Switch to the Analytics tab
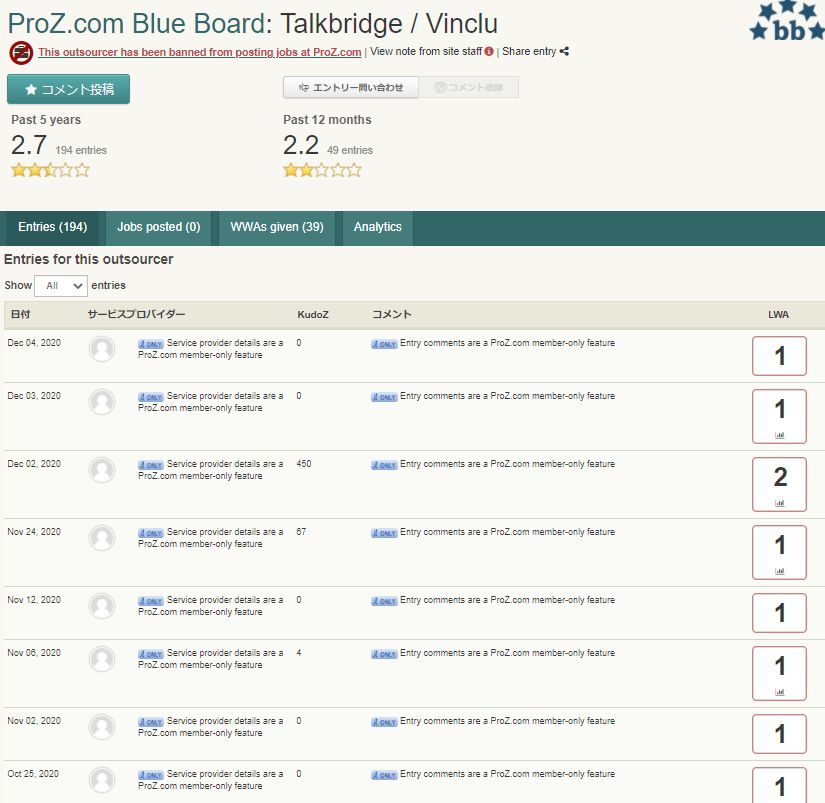The height and width of the screenshot is (803, 825). (x=377, y=227)
